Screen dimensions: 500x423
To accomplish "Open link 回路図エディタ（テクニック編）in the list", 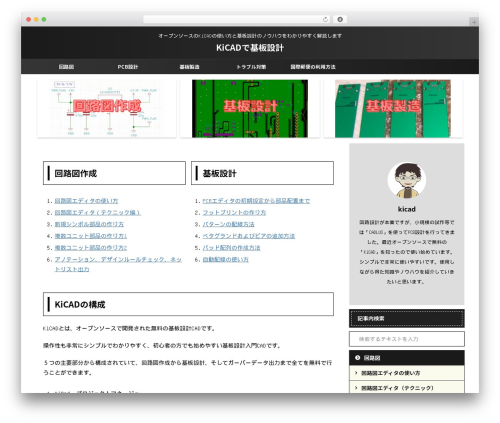I will tap(98, 212).
